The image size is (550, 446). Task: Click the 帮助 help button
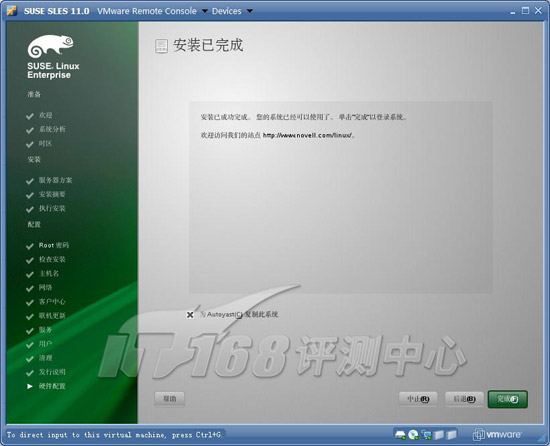coord(169,399)
